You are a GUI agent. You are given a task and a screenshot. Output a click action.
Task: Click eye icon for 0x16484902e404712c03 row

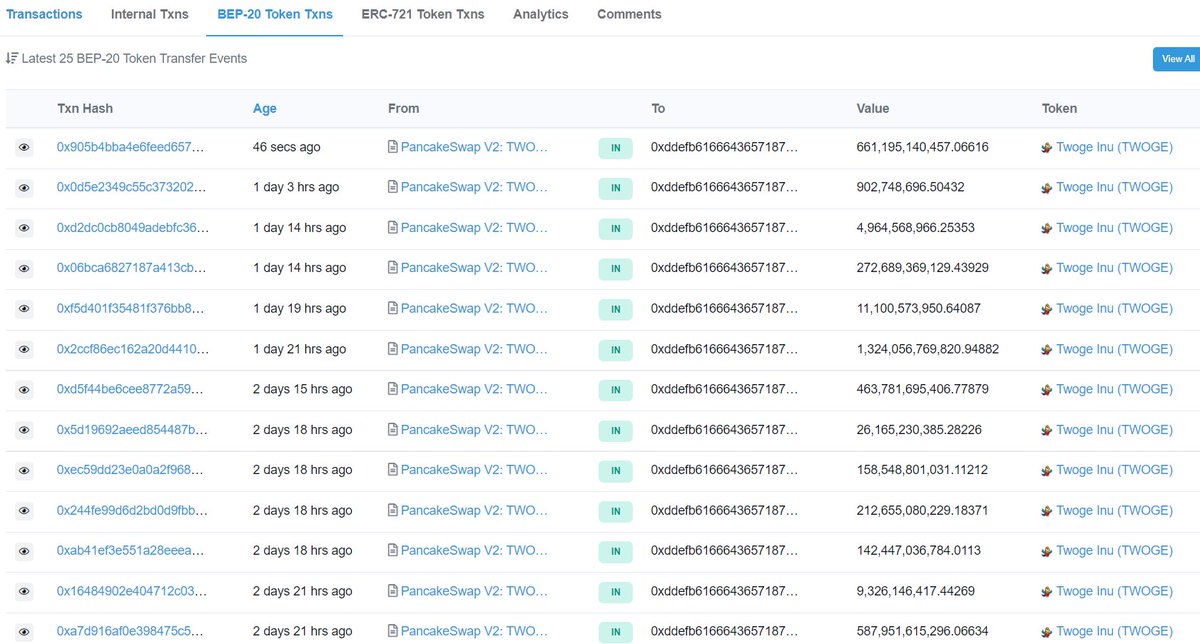25,592
